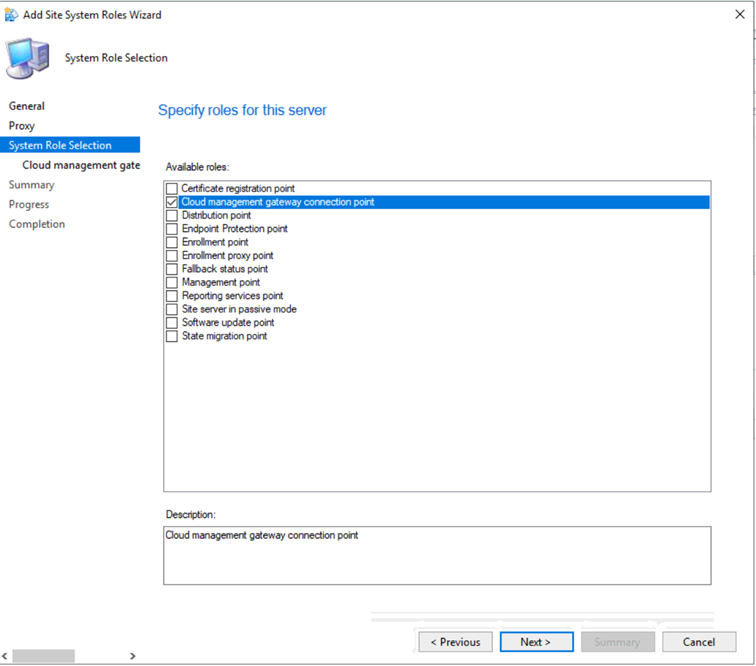Open the Proxy step in sidebar
The height and width of the screenshot is (666, 756).
[22, 126]
